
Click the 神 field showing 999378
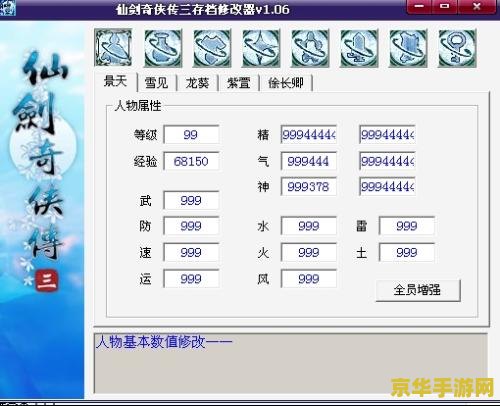tap(309, 186)
